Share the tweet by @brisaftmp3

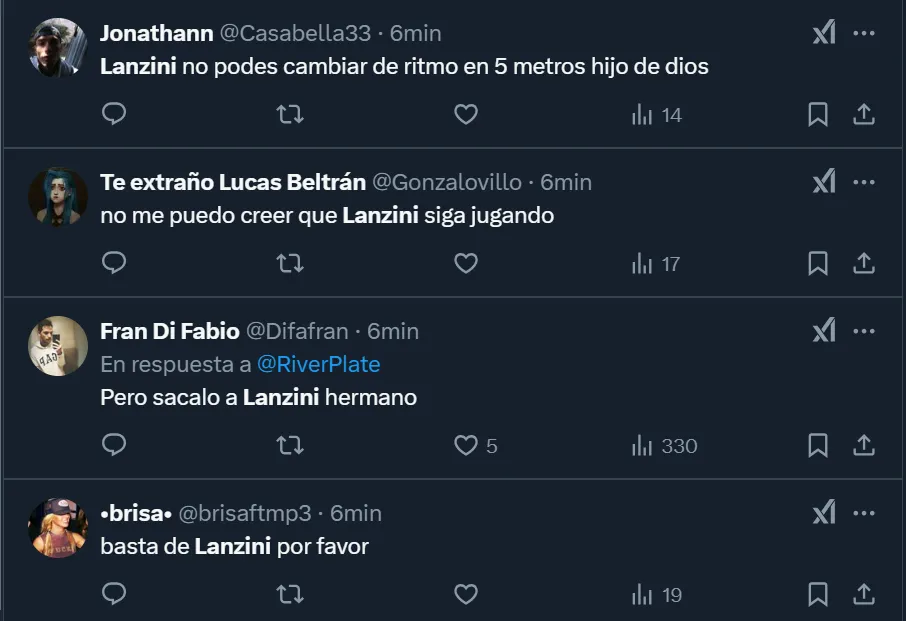tap(864, 594)
